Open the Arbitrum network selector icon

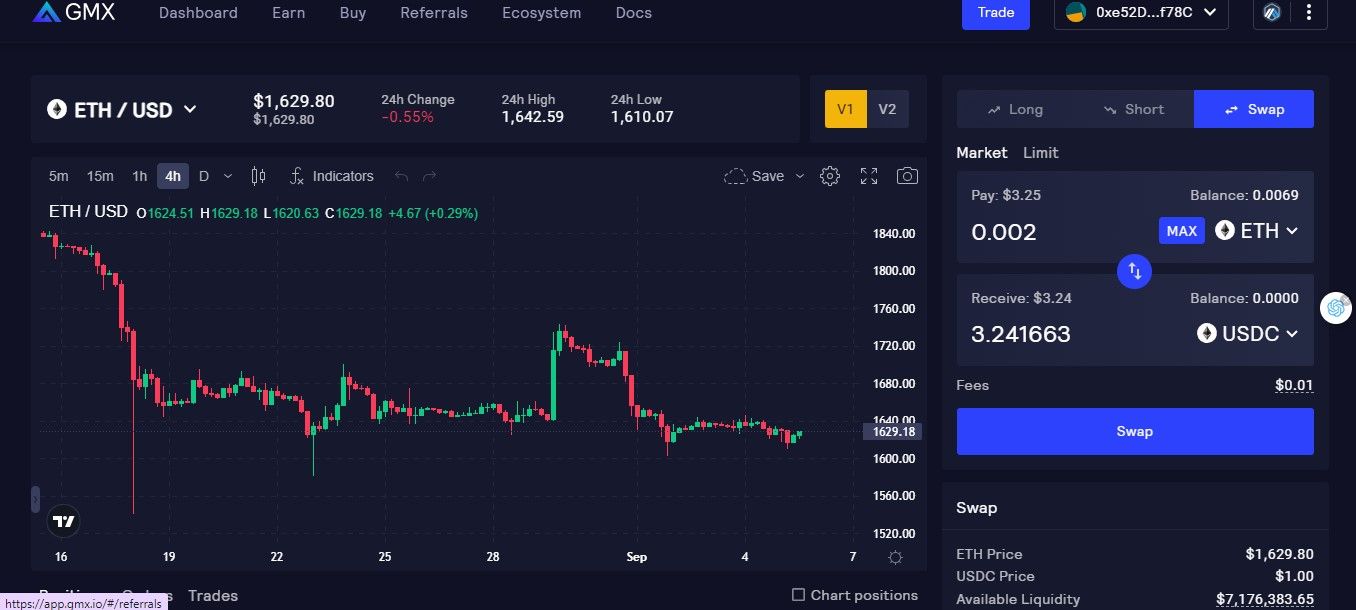point(1272,13)
